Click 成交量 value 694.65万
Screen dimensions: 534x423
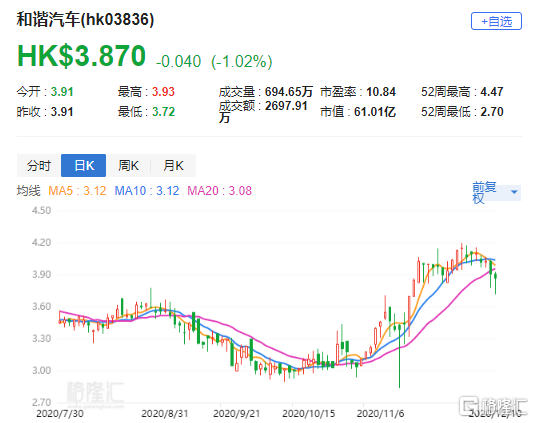coord(289,92)
